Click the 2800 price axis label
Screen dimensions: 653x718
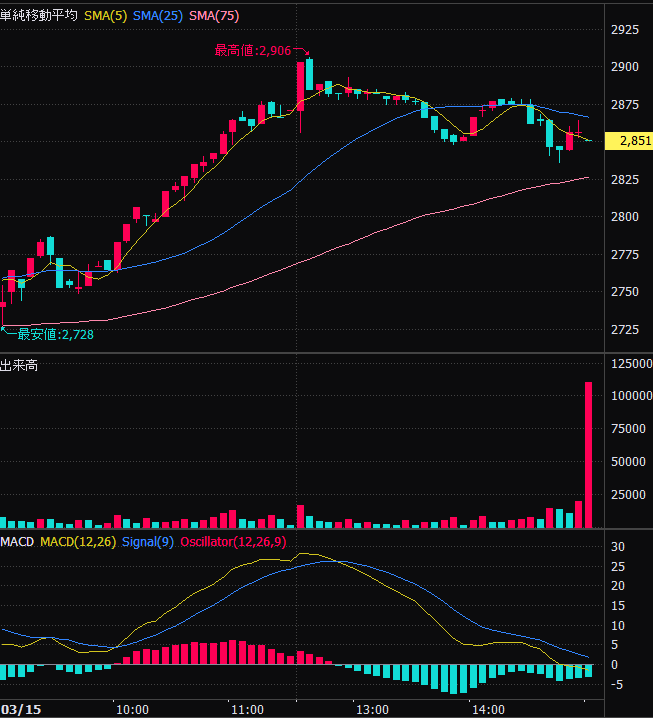point(625,217)
